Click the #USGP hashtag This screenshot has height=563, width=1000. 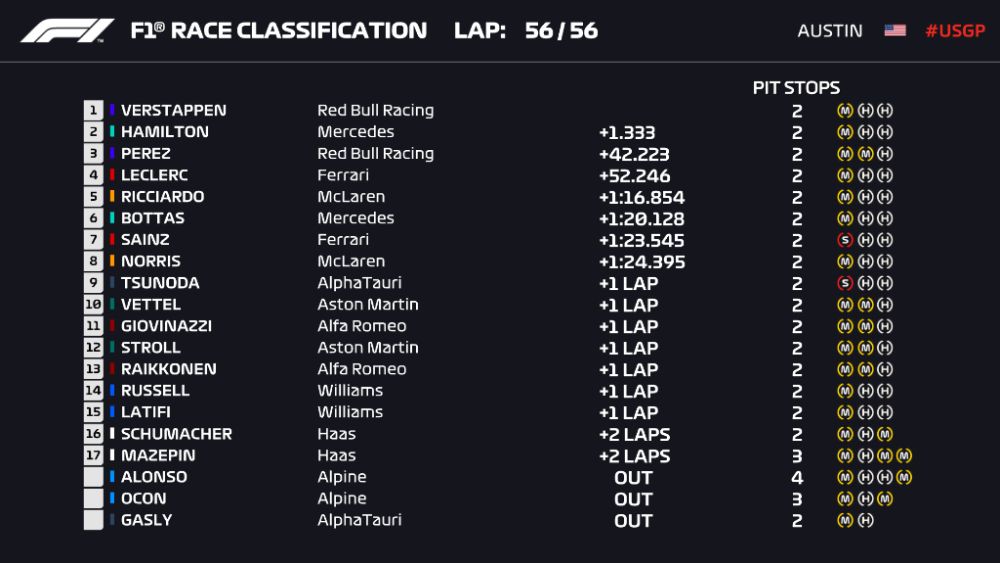955,30
